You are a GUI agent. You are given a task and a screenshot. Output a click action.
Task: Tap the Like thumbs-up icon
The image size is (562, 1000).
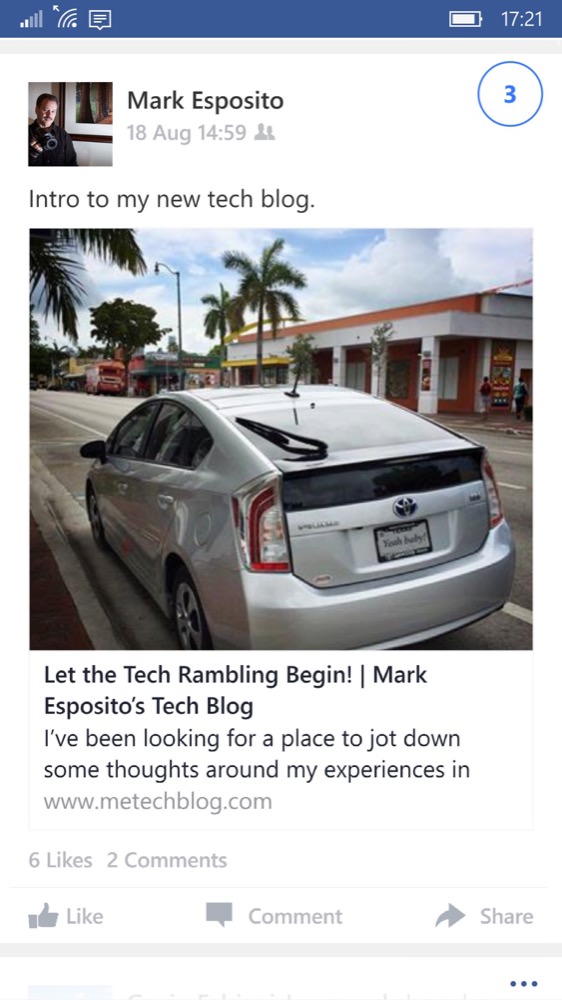tap(43, 916)
